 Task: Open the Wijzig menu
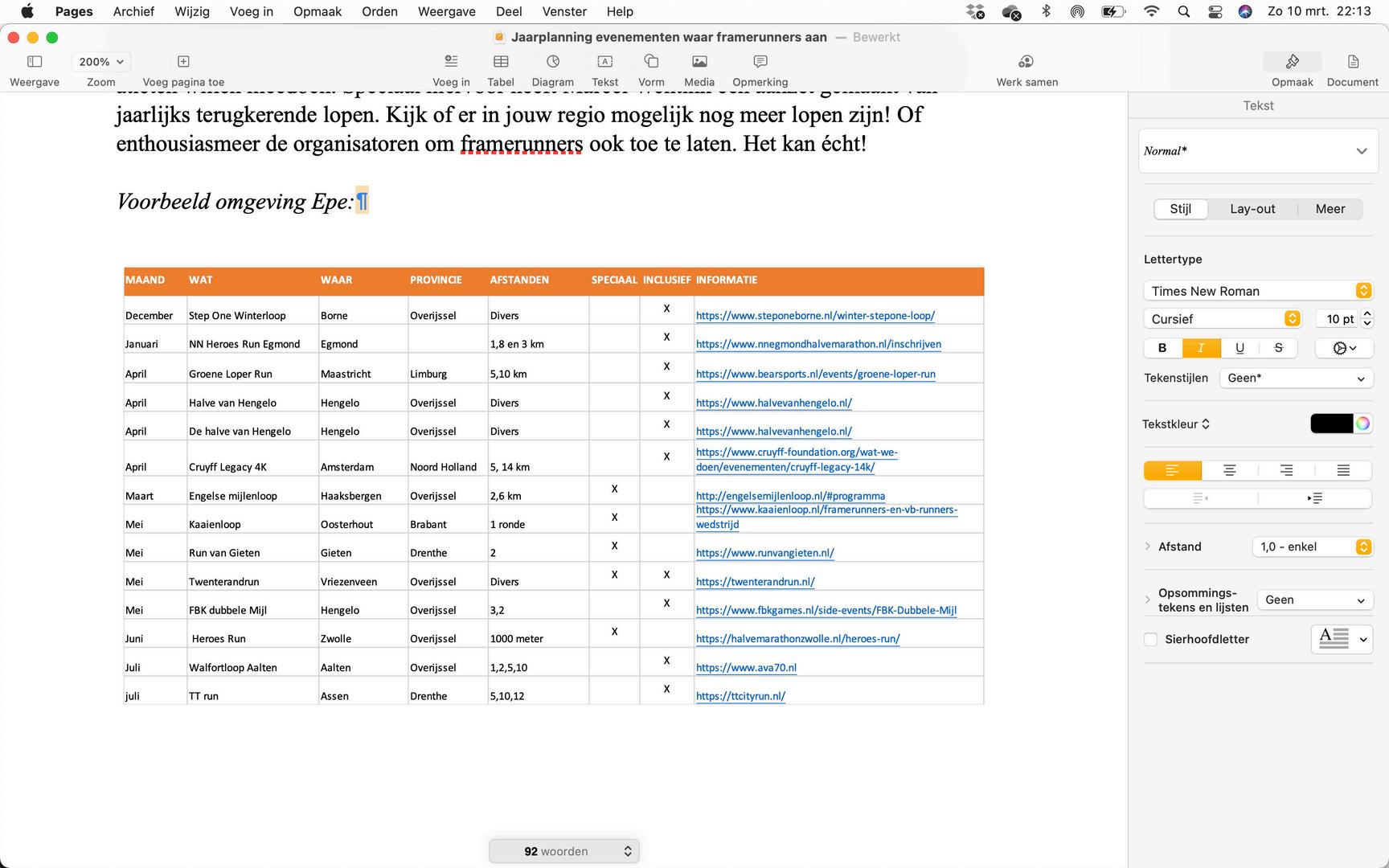[192, 11]
